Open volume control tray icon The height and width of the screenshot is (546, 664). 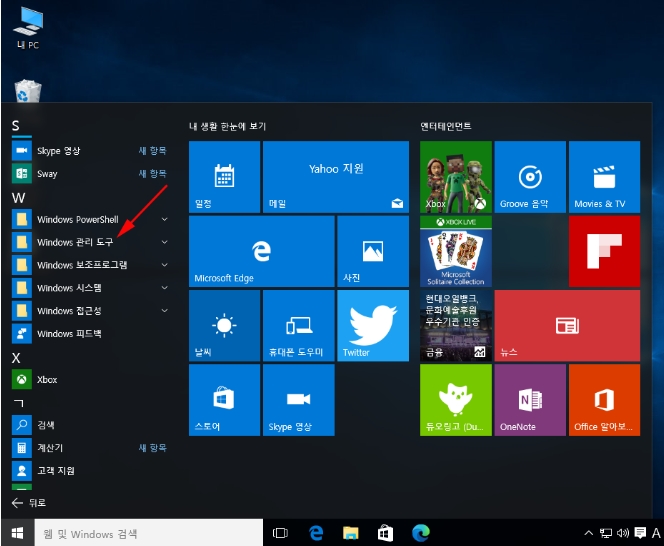tap(622, 533)
